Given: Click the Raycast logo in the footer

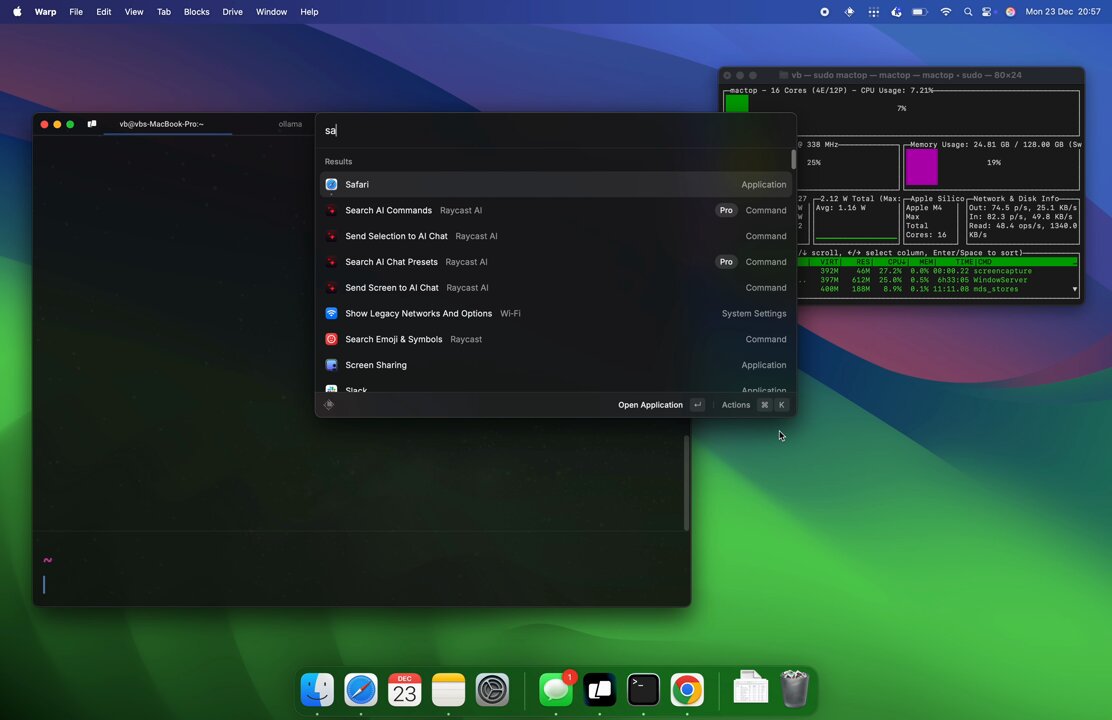Looking at the screenshot, I should (x=329, y=405).
